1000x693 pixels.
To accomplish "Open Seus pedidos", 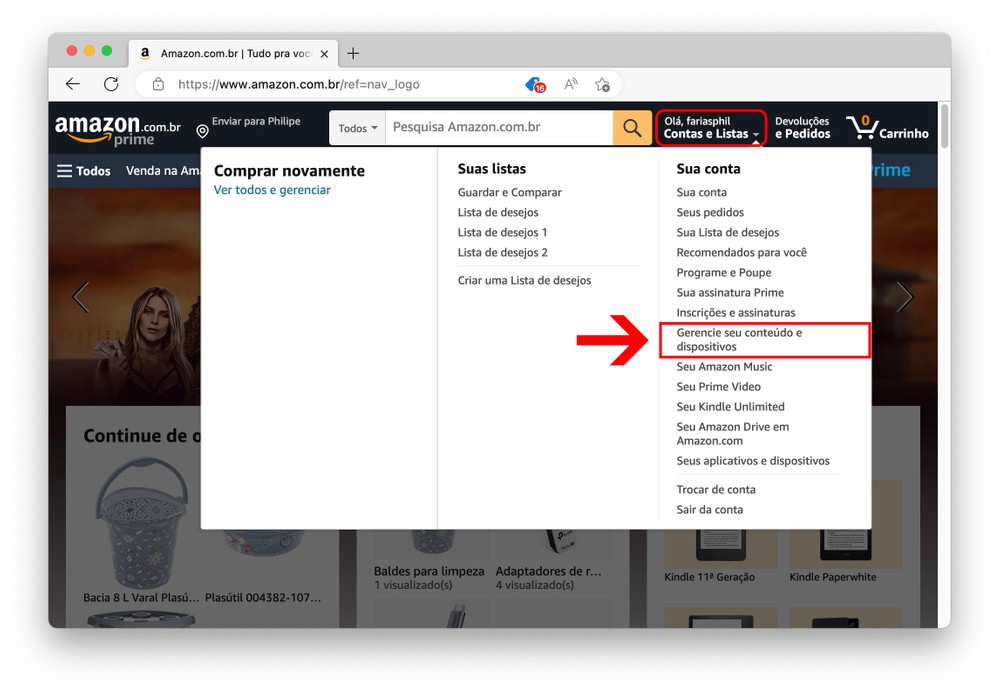I will coord(710,212).
